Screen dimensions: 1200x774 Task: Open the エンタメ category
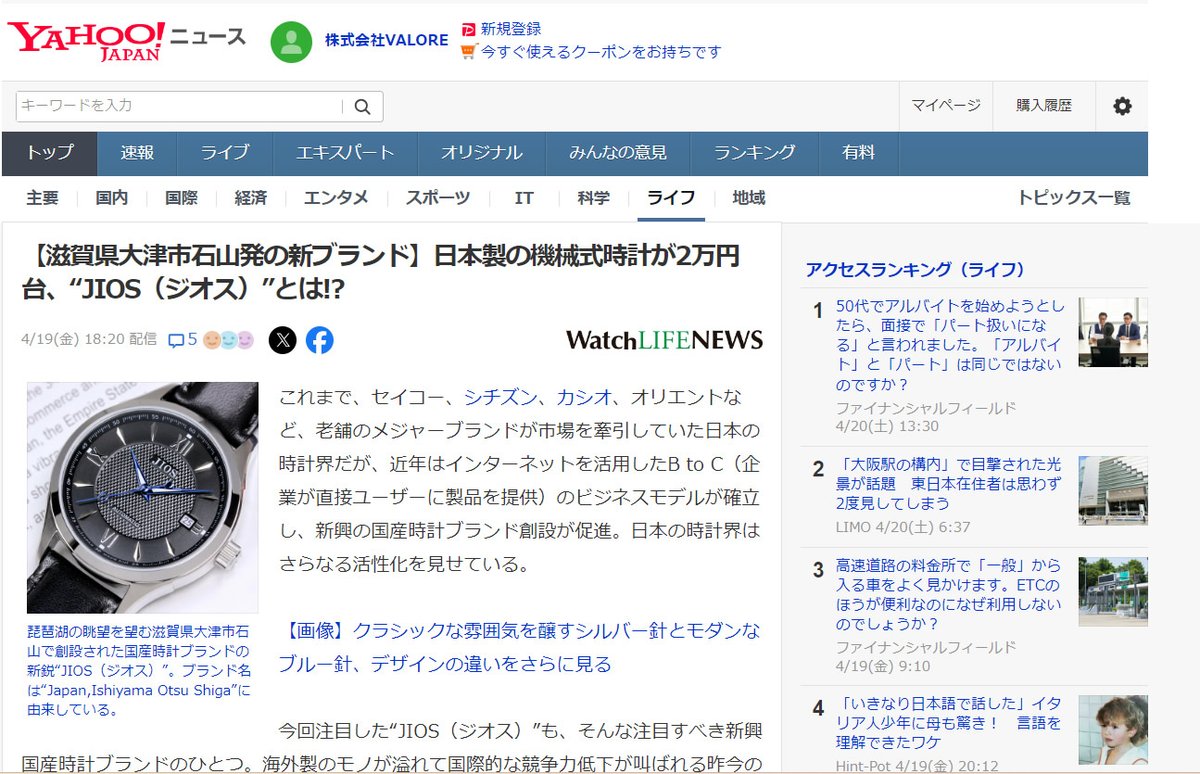coord(336,198)
